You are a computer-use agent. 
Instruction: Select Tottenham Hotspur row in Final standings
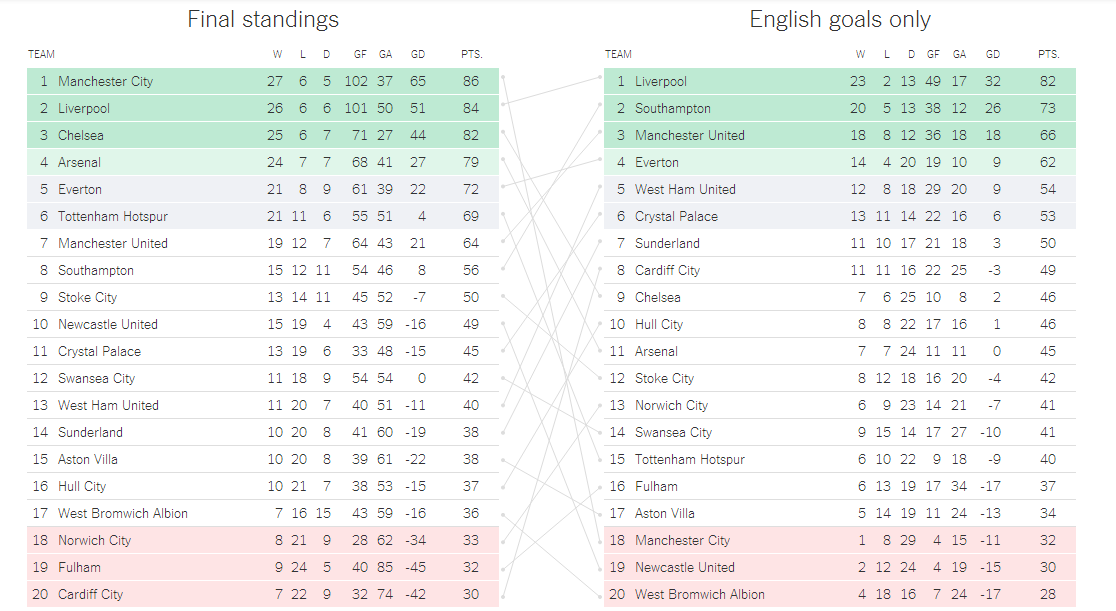click(x=263, y=216)
